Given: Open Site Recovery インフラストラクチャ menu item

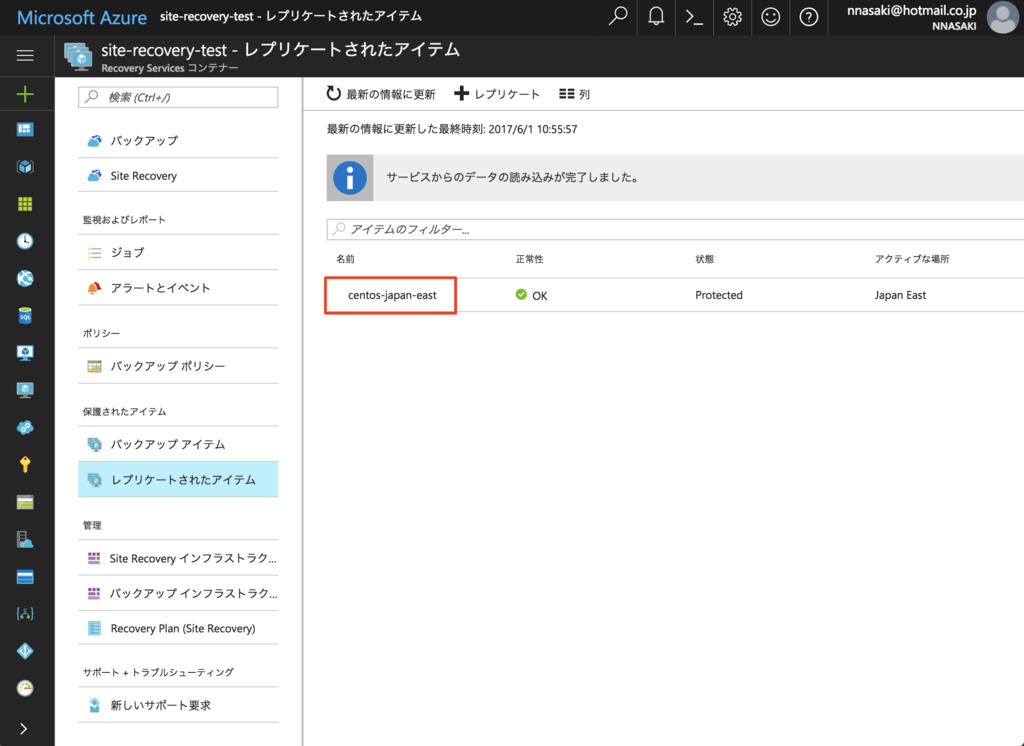Looking at the screenshot, I should tap(178, 558).
